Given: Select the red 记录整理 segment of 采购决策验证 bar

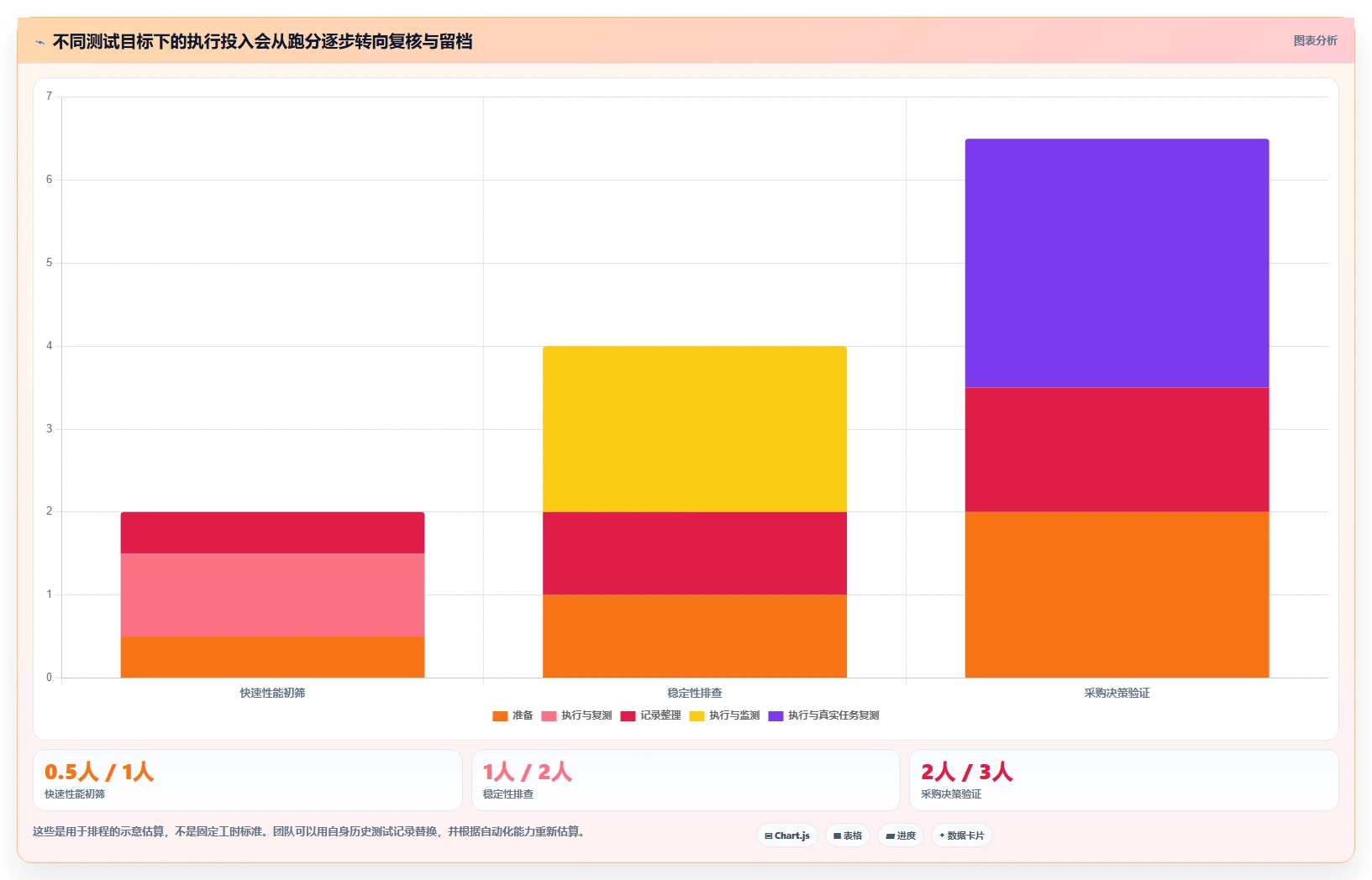Looking at the screenshot, I should pos(1117,449).
